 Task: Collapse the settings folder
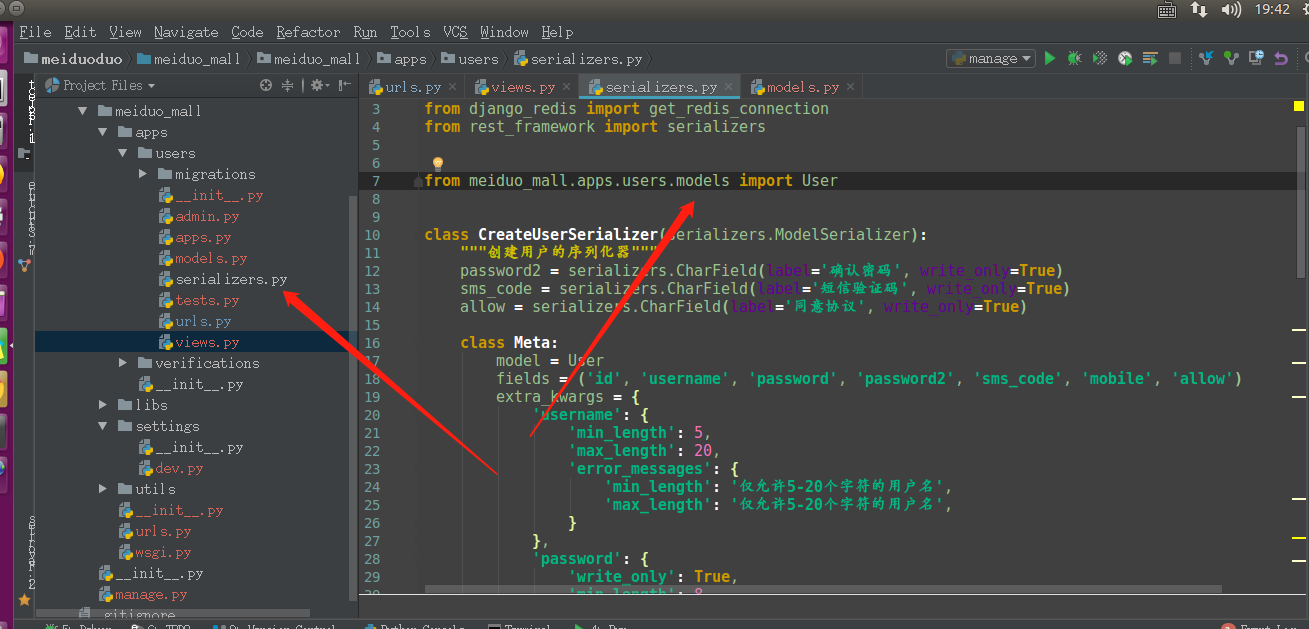tap(102, 426)
